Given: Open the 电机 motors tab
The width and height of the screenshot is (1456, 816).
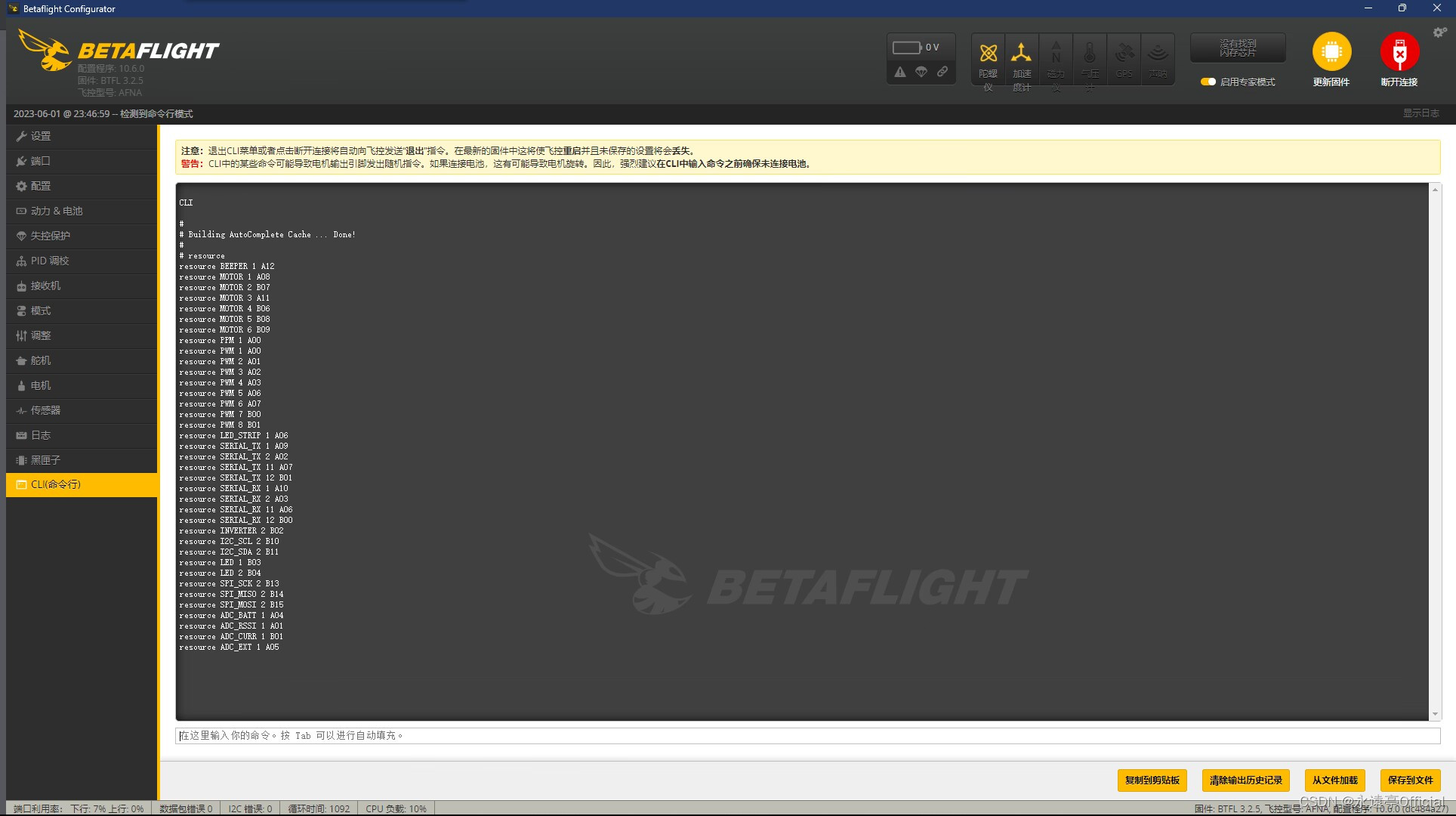Looking at the screenshot, I should coord(41,385).
